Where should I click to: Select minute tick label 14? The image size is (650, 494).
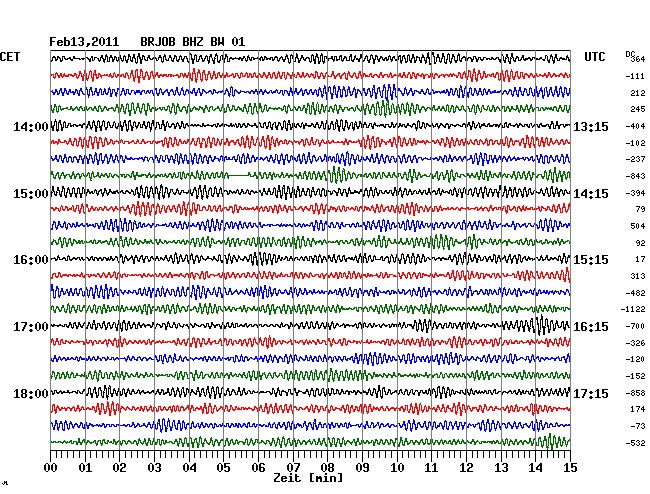point(536,467)
